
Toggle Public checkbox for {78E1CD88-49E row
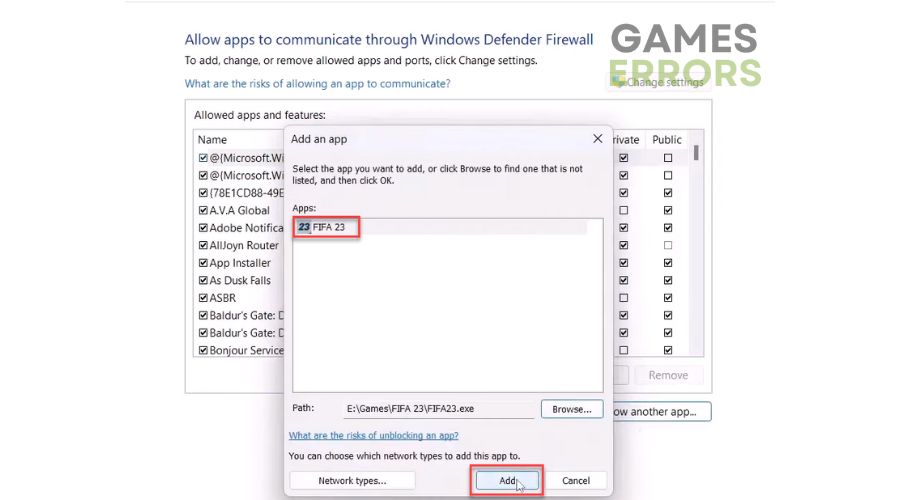click(668, 193)
